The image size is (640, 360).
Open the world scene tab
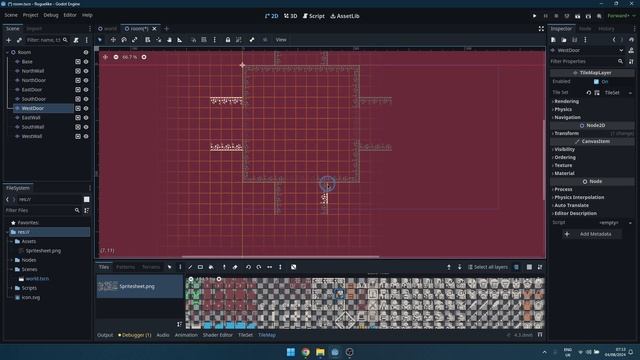(x=108, y=29)
